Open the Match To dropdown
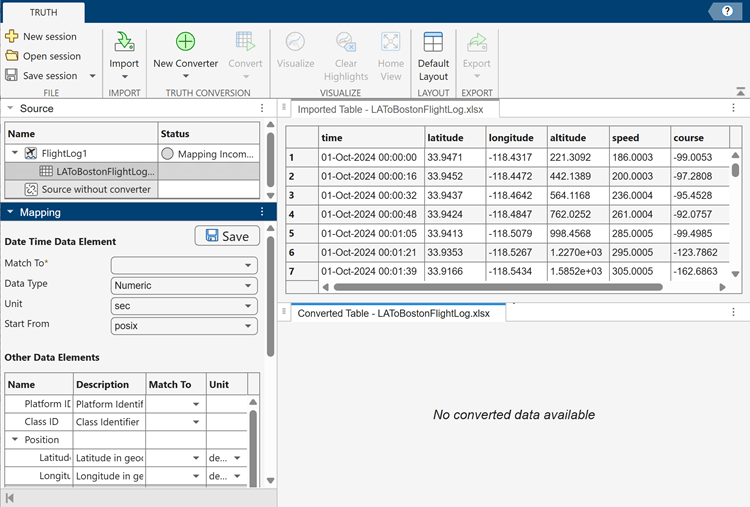The width and height of the screenshot is (750, 507). (184, 265)
